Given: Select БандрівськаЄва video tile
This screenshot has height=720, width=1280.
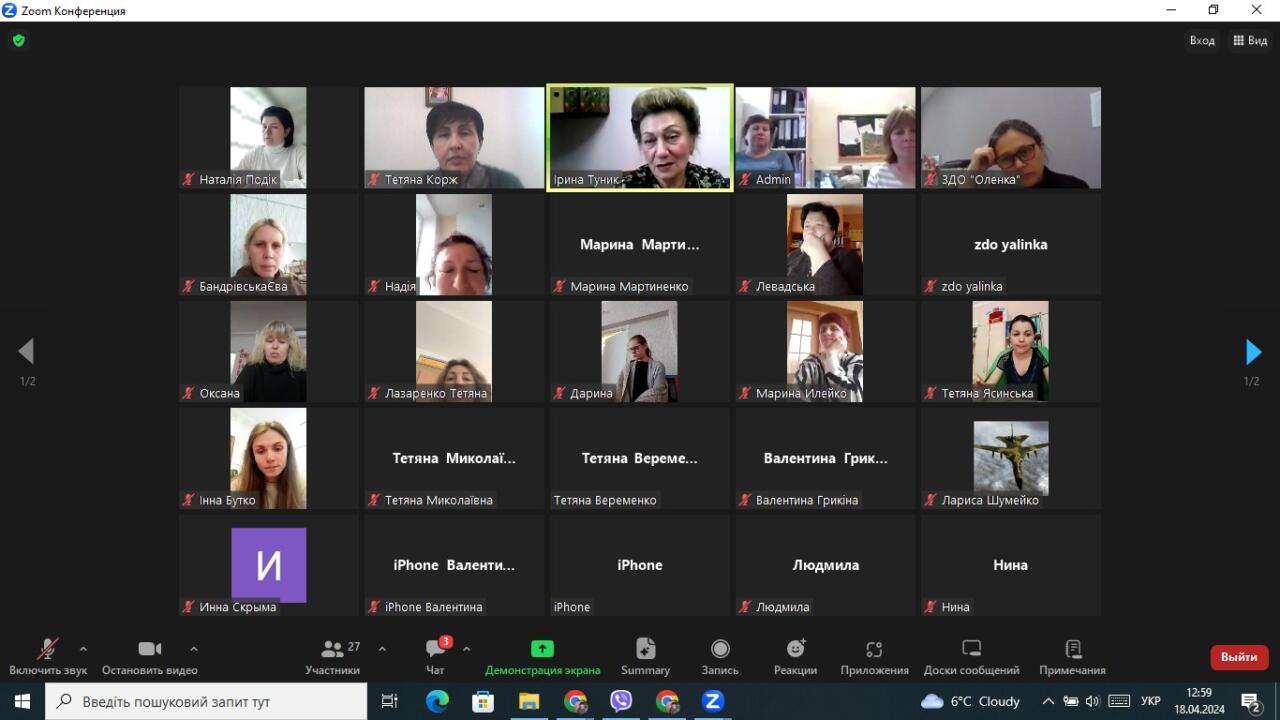Looking at the screenshot, I should 269,244.
